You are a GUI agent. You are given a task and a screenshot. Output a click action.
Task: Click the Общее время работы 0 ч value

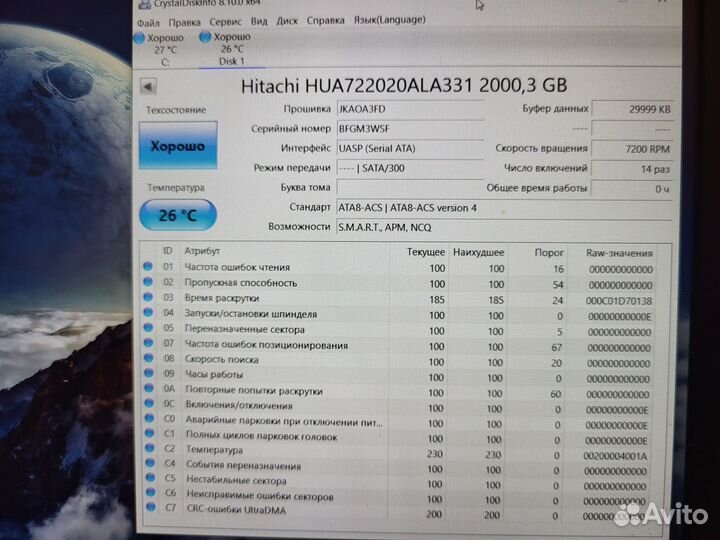coord(631,189)
